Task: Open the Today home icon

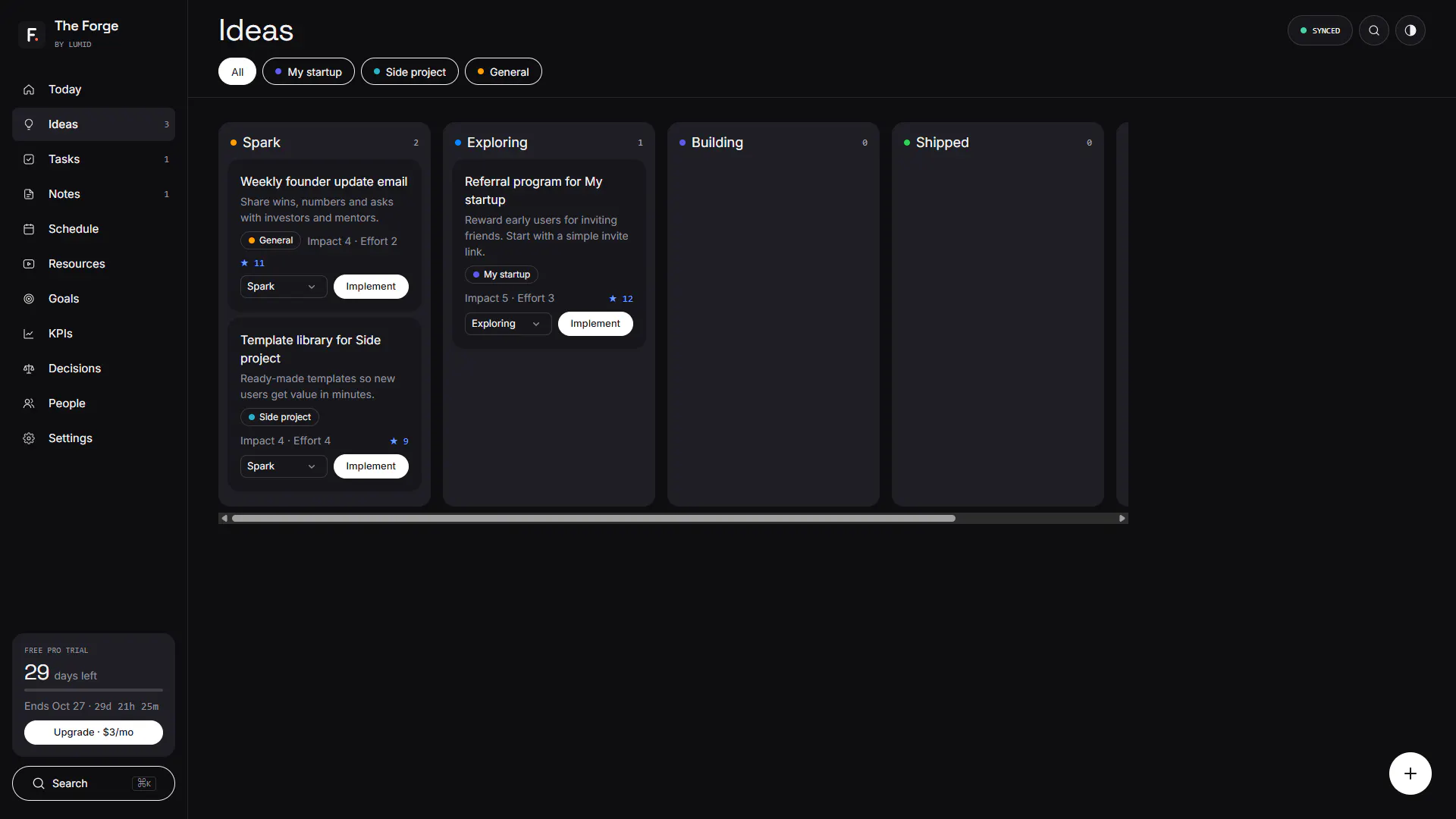Action: [29, 89]
